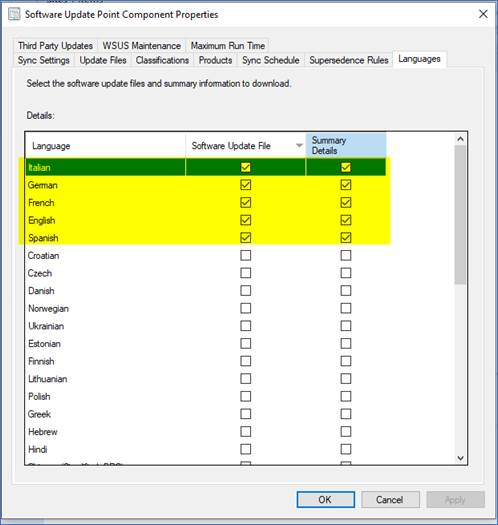Uncheck German Summary Details checkbox
Image resolution: width=498 pixels, height=525 pixels.
346,185
